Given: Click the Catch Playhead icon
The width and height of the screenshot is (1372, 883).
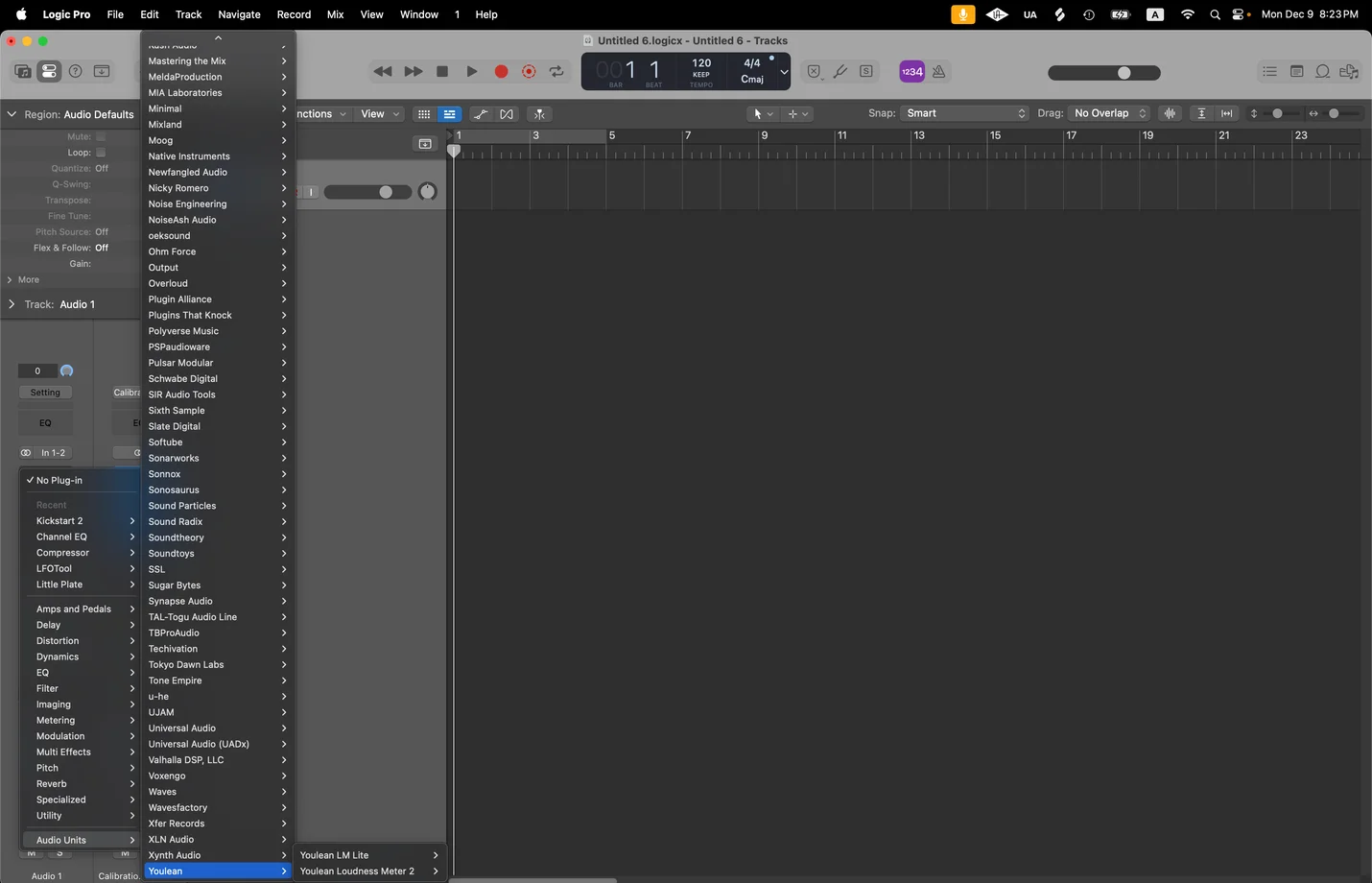Looking at the screenshot, I should coord(539,114).
